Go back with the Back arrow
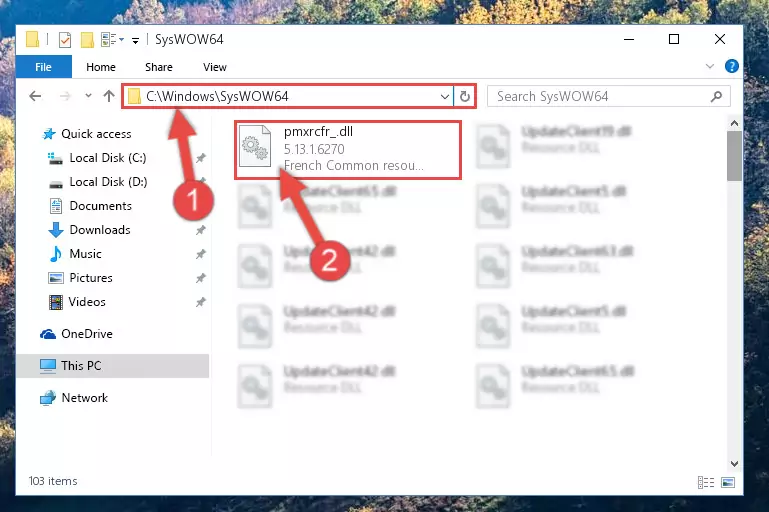 point(35,96)
